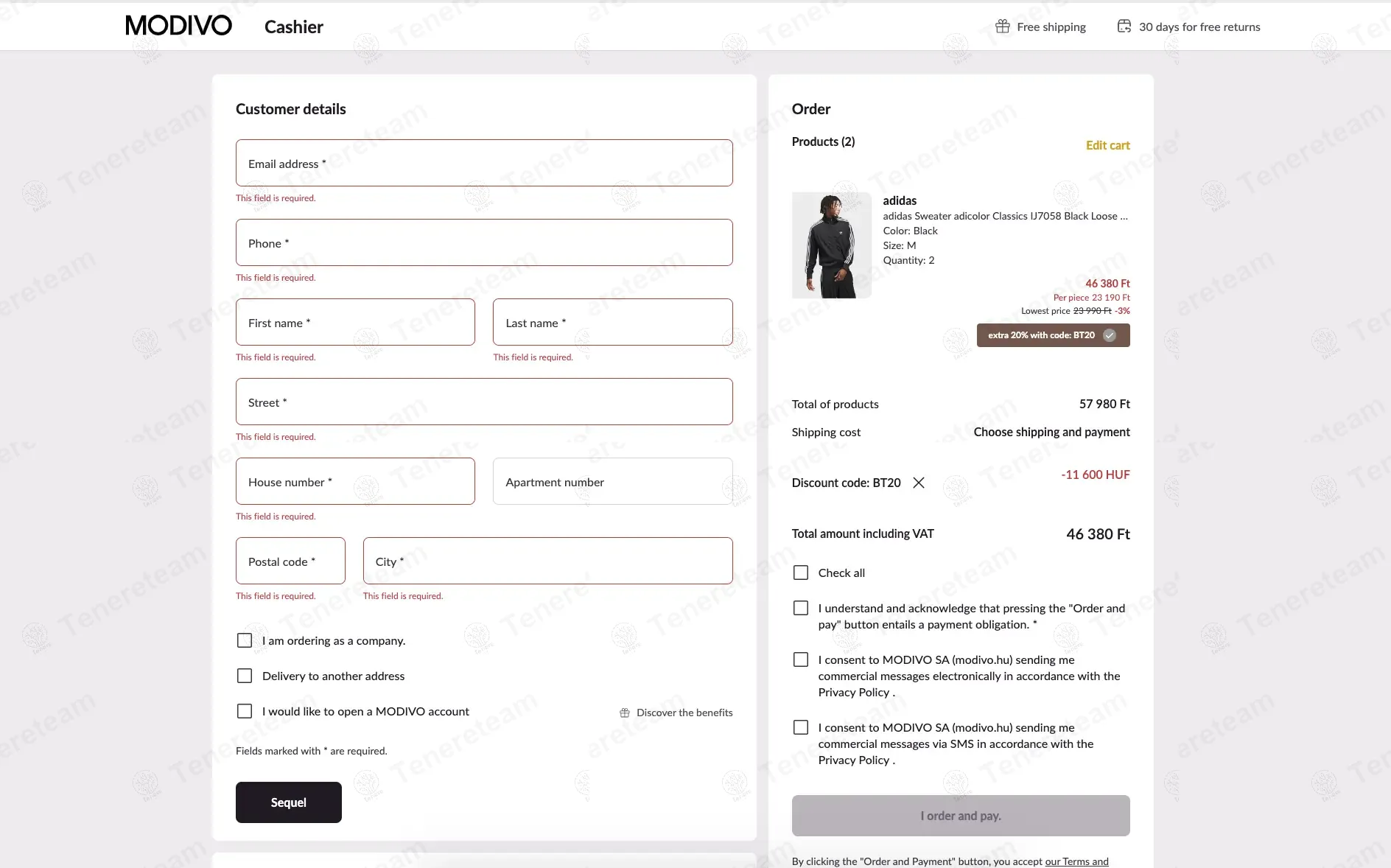Click the Sequel button
Screen dimensions: 1391x868
289,802
